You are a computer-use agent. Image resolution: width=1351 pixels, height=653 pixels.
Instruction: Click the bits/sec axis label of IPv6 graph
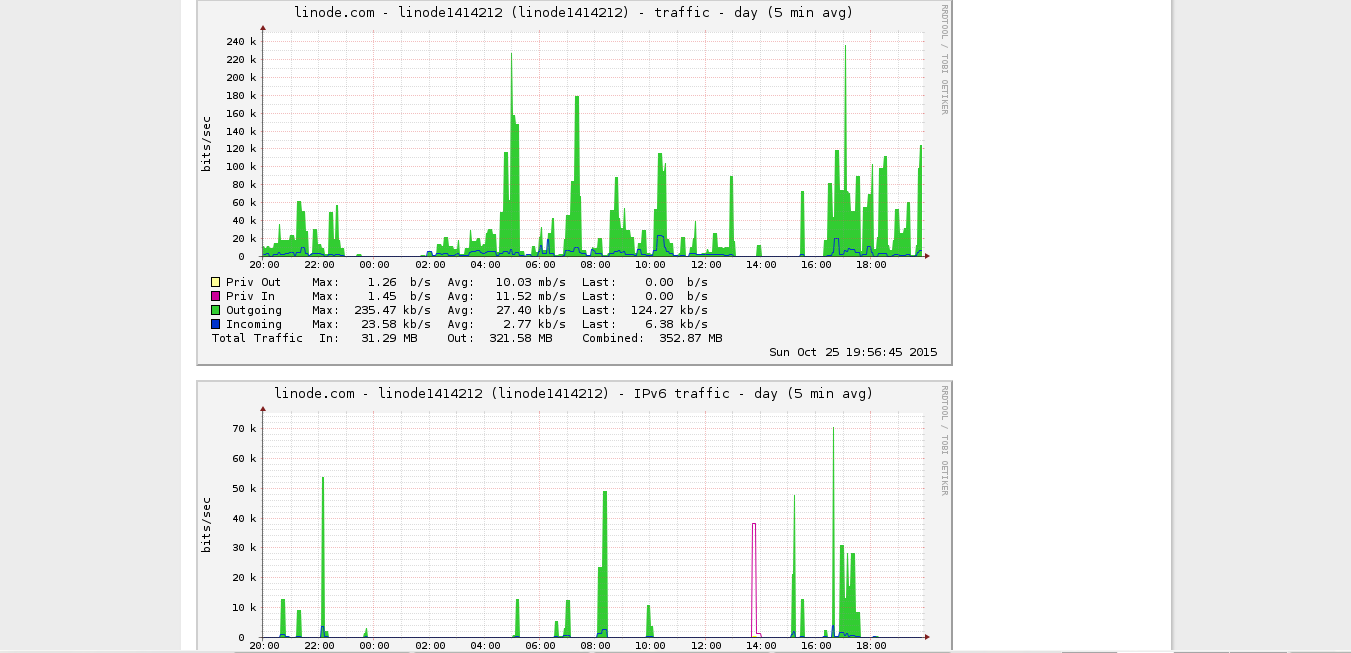(x=207, y=525)
